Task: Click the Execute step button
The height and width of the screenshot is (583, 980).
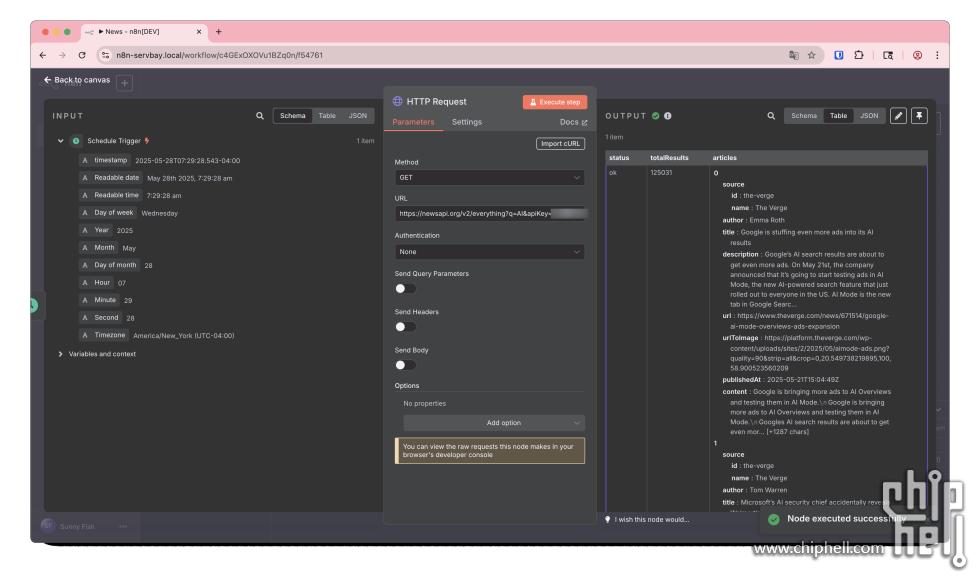Action: click(554, 102)
